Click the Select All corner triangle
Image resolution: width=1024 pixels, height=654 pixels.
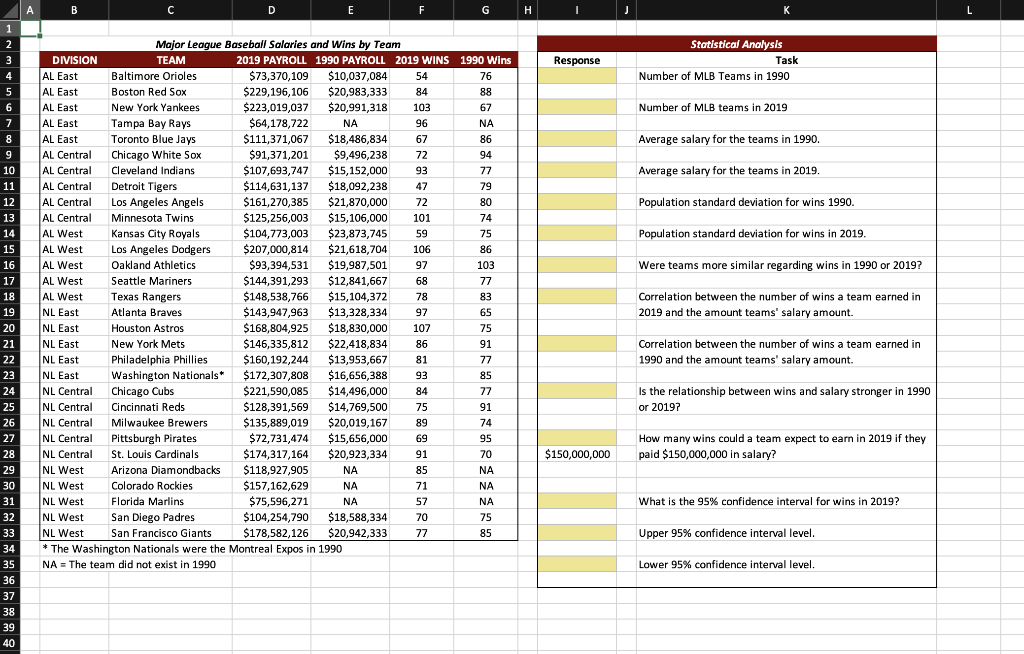[10, 10]
